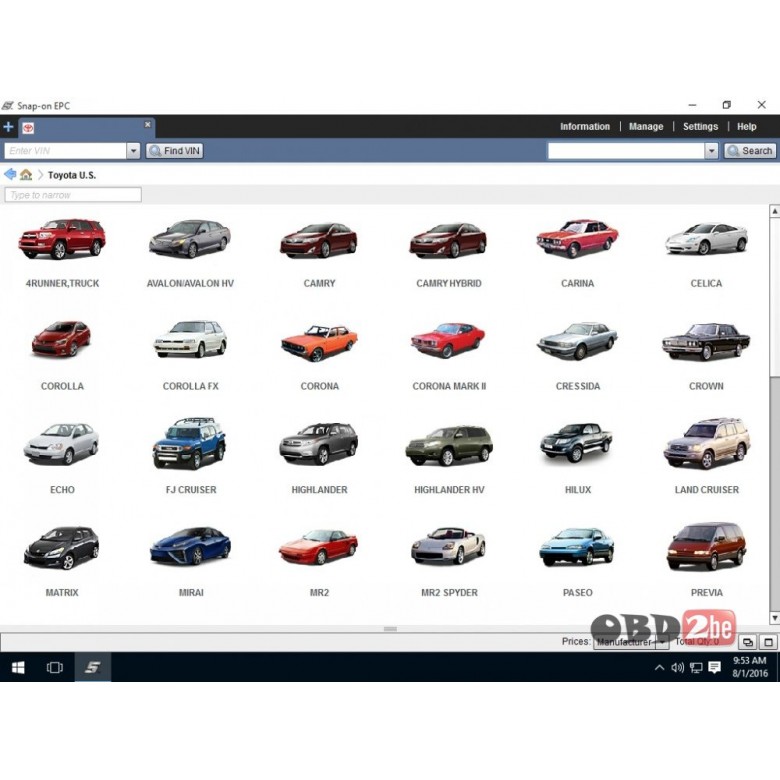
Task: Click the Search button
Action: (x=750, y=151)
